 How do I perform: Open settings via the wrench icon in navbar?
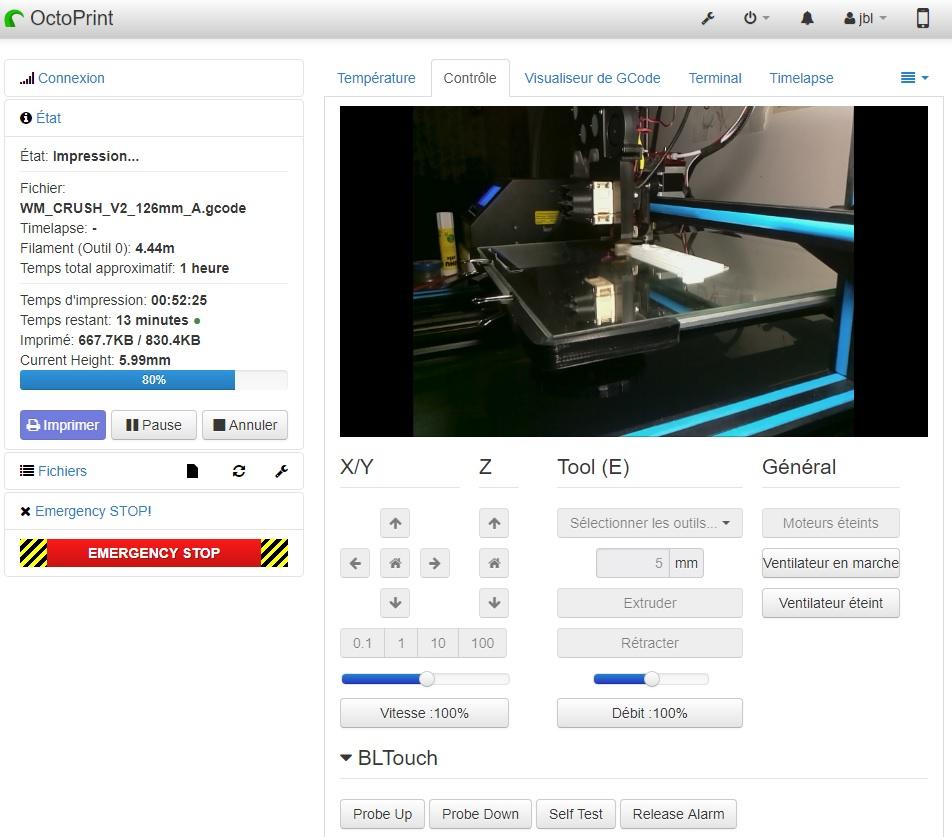(707, 18)
